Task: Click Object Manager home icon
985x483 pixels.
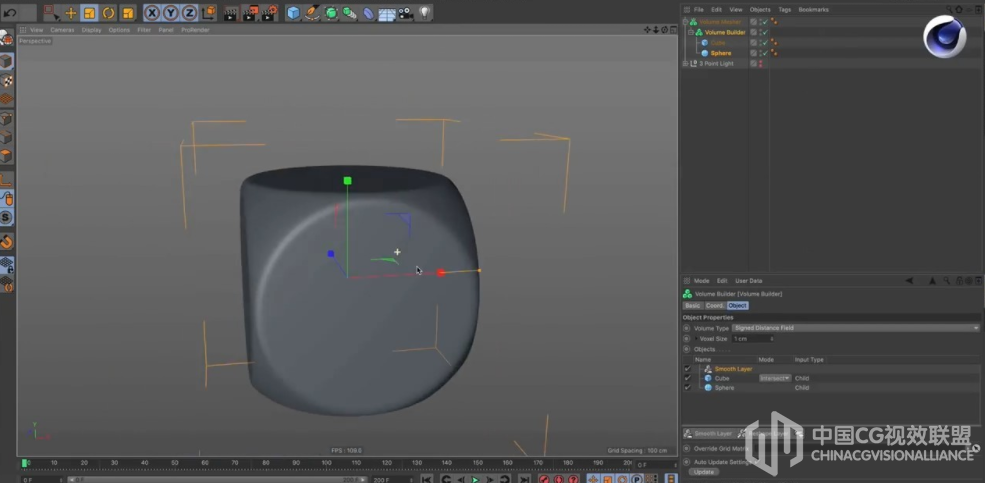Action: click(x=959, y=9)
